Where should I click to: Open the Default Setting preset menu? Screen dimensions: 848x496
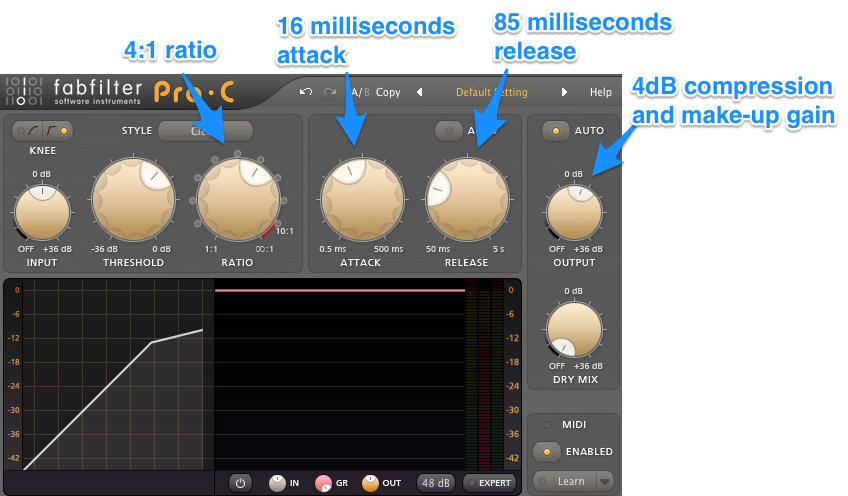coord(492,92)
